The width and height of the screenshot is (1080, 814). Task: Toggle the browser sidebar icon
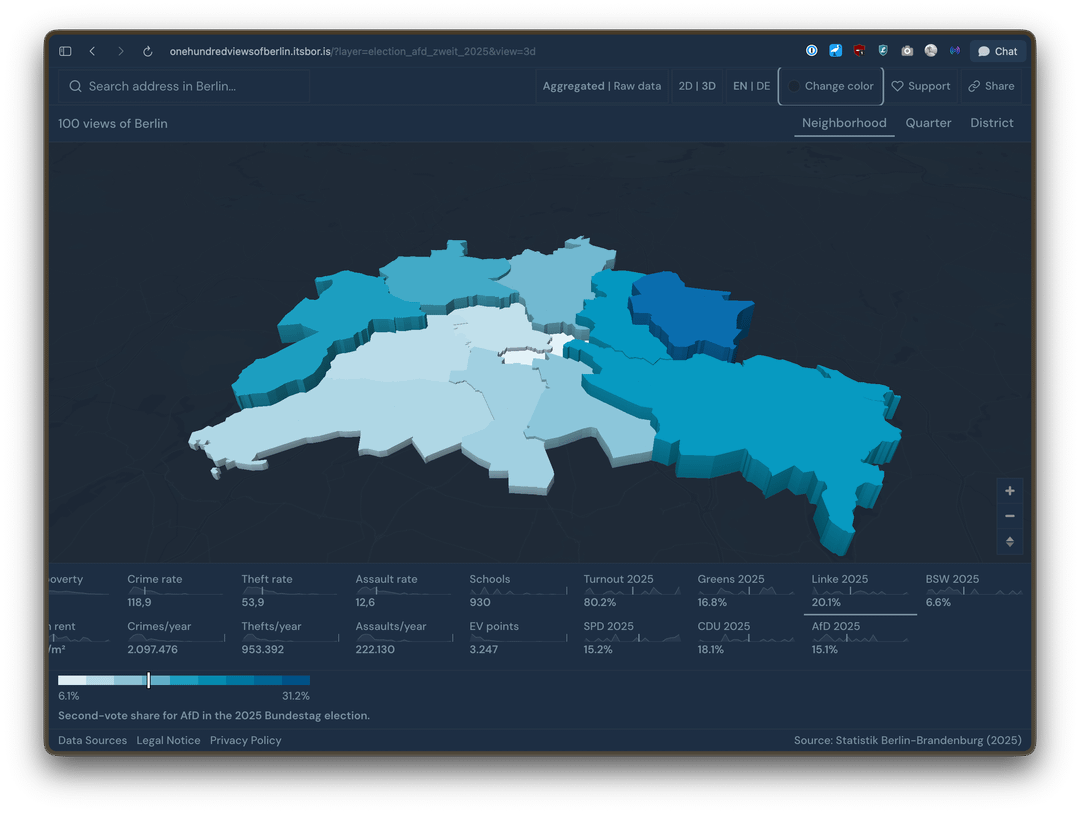pos(65,51)
